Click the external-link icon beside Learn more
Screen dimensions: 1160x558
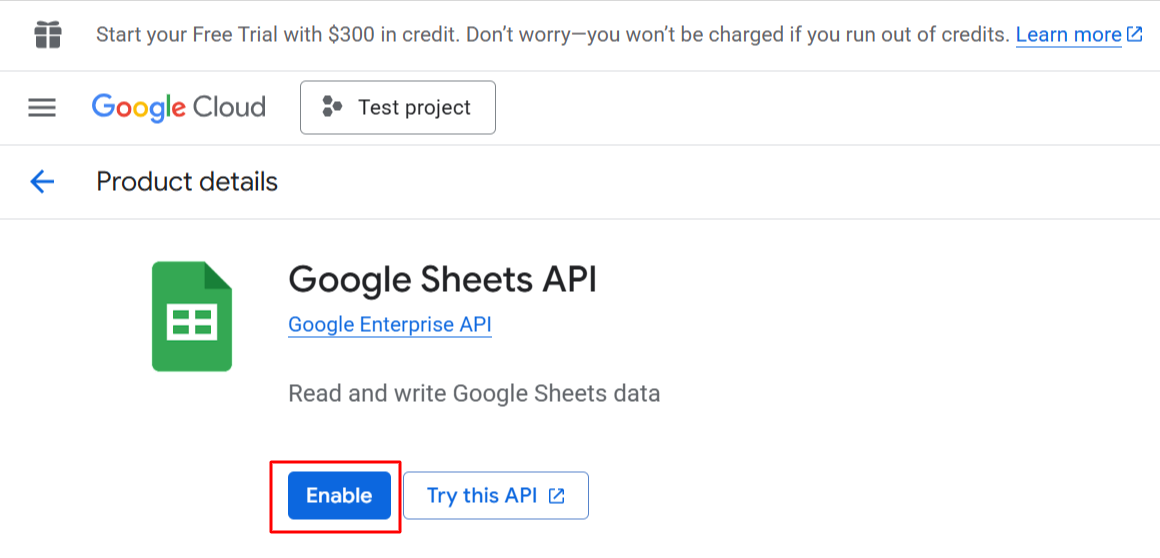1134,34
